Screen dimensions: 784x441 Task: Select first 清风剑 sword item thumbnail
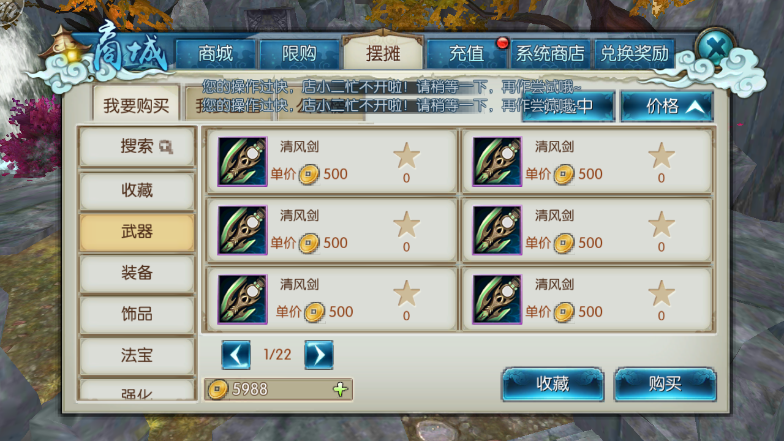point(242,162)
